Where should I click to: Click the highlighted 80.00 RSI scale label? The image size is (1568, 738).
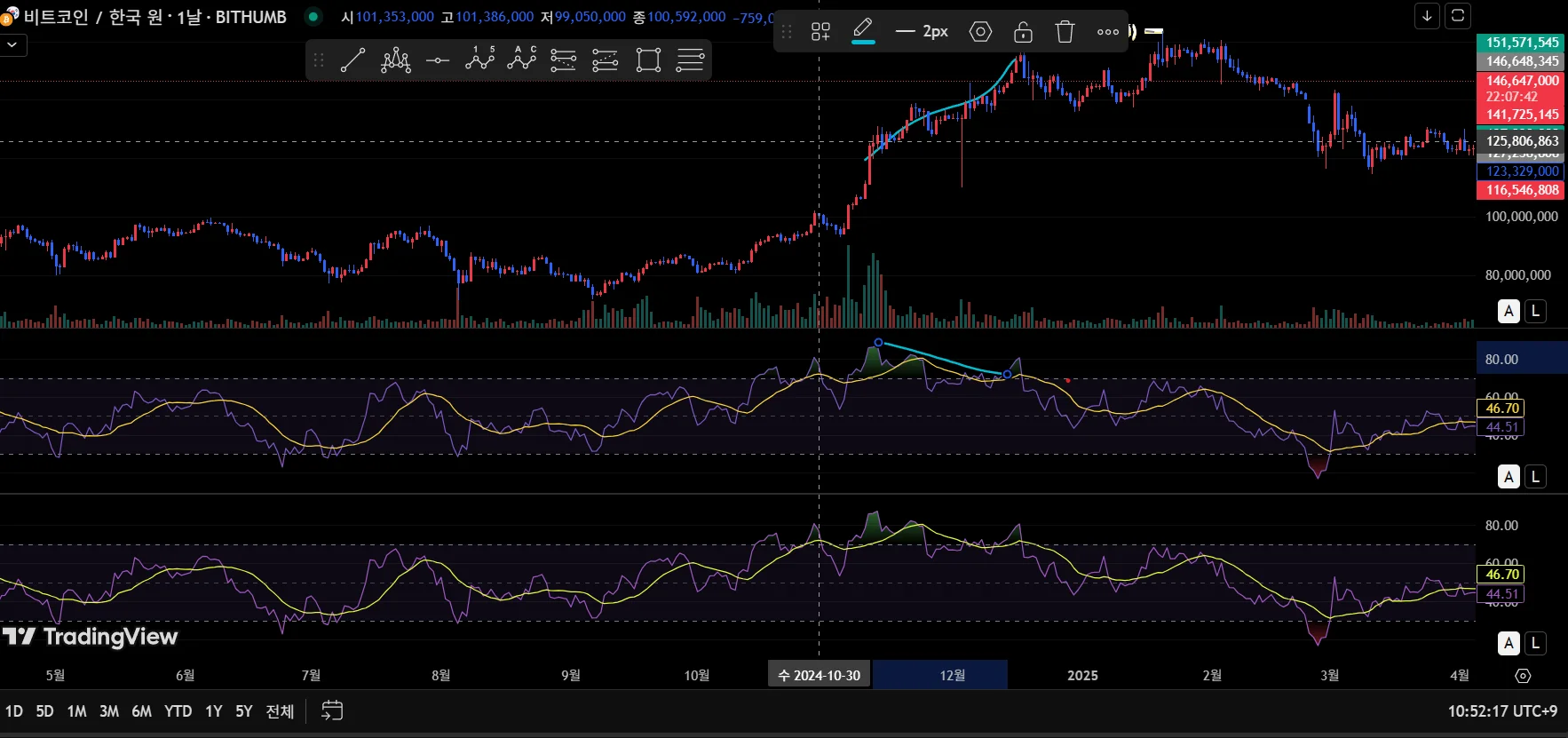(x=1521, y=359)
